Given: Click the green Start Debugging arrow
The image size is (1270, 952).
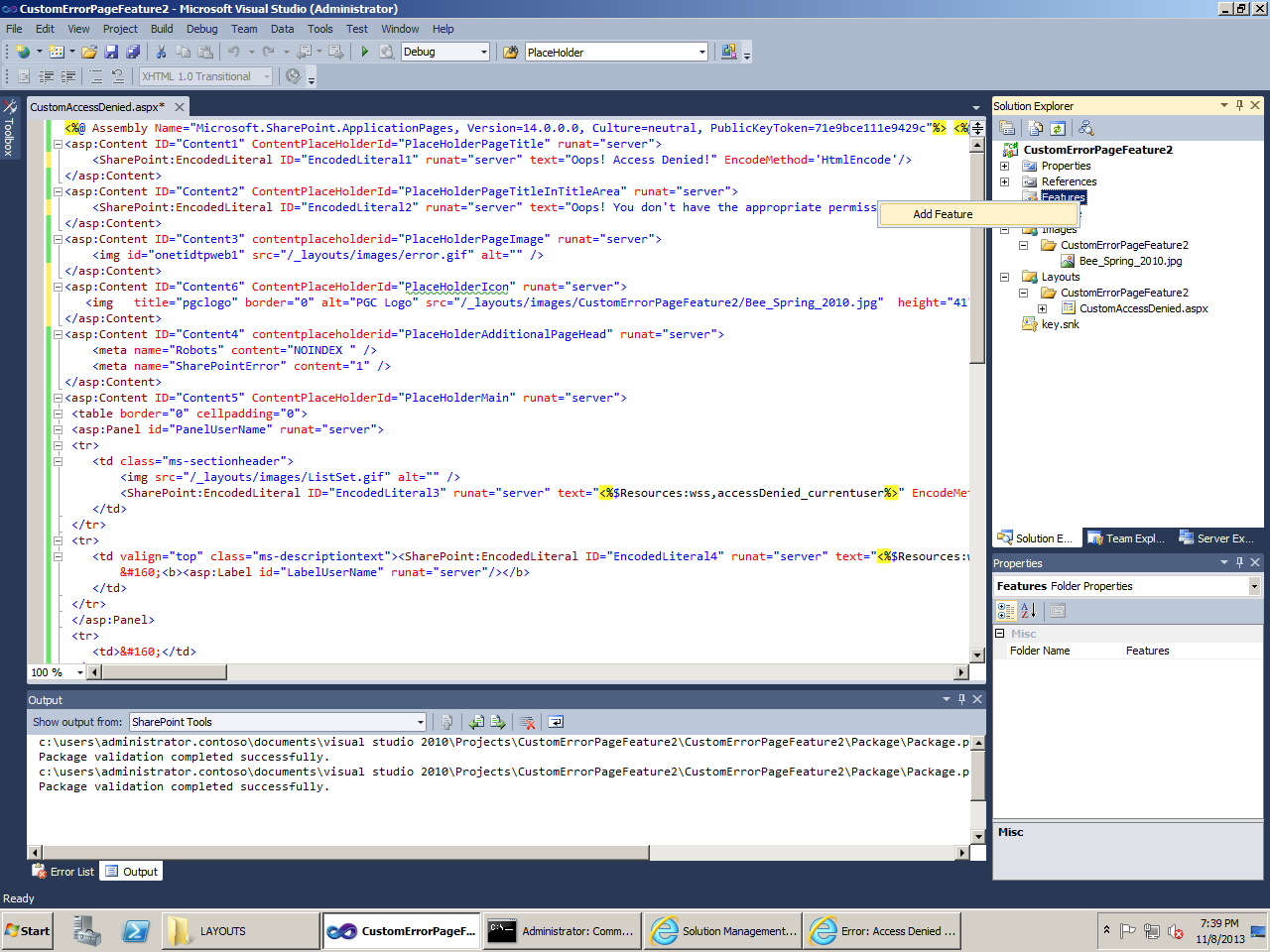Looking at the screenshot, I should click(364, 52).
